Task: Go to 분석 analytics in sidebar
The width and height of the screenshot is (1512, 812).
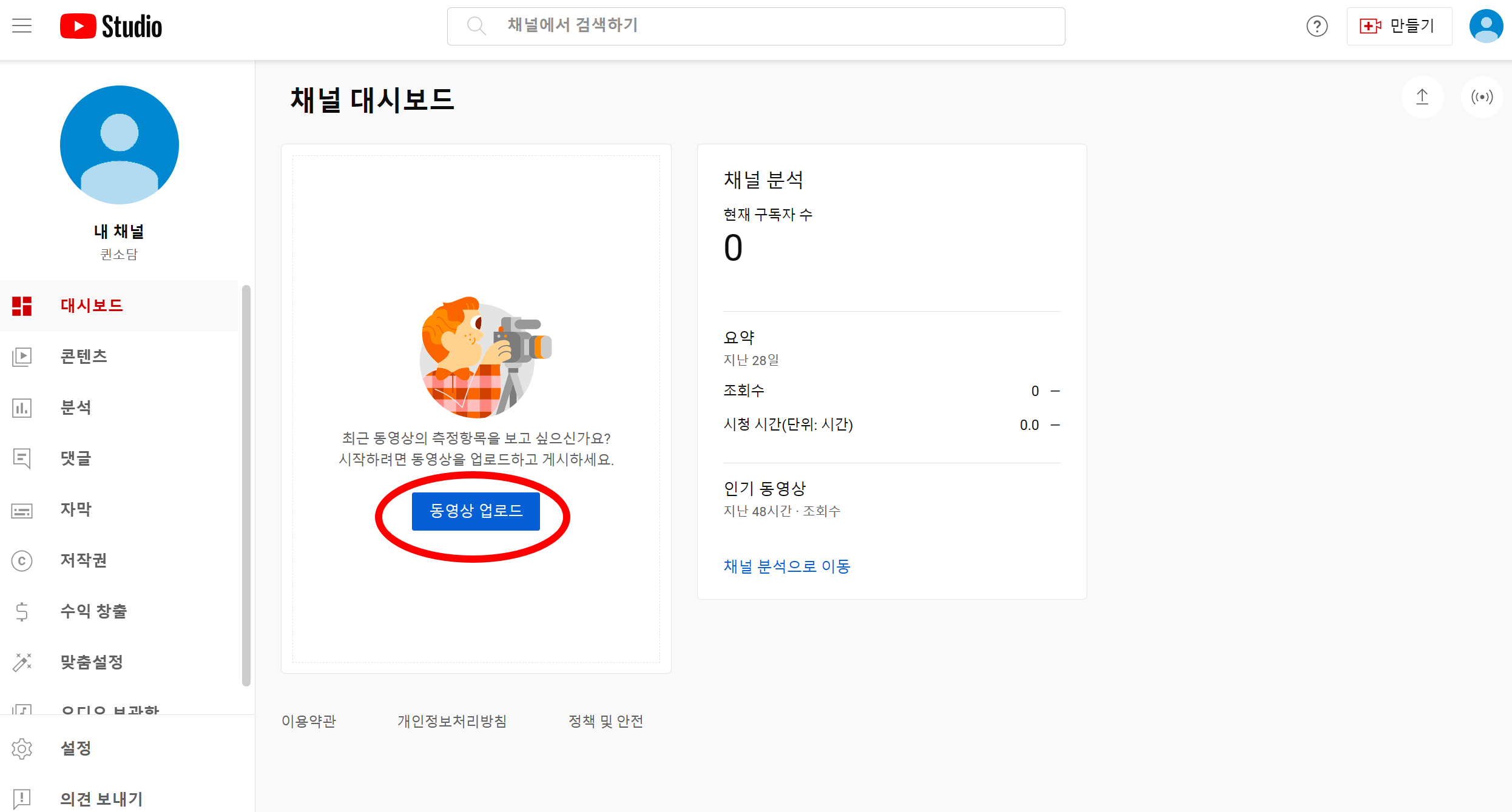Action: (x=76, y=408)
